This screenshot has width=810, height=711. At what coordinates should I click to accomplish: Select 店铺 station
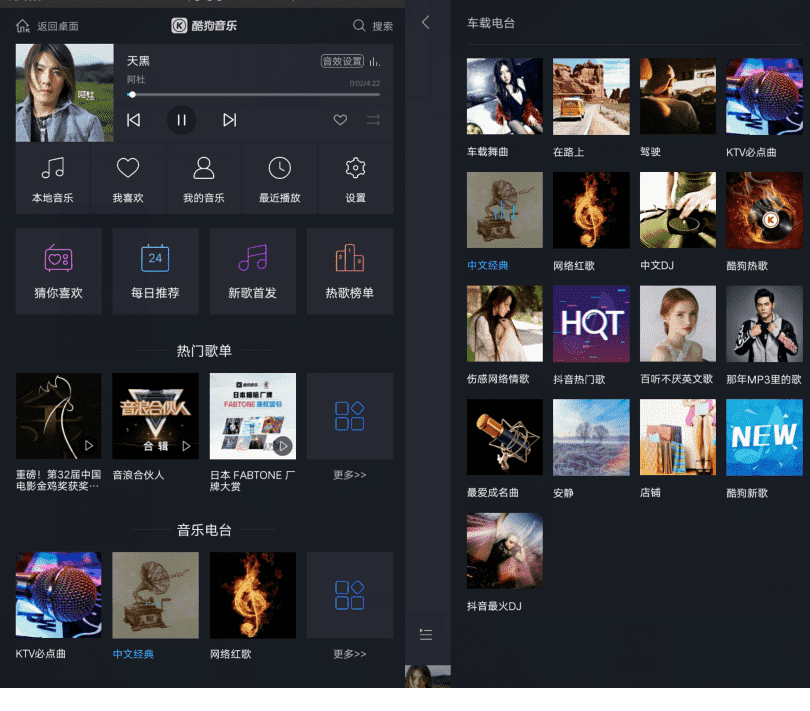coord(678,437)
